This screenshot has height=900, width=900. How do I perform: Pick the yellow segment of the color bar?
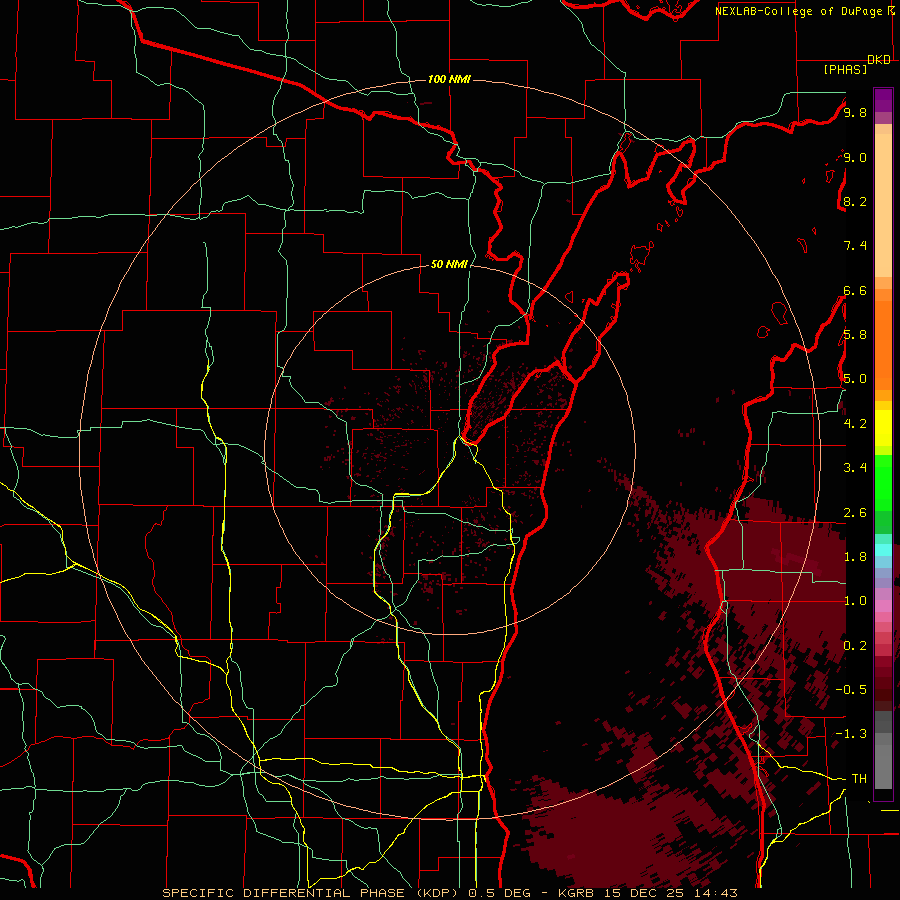883,428
